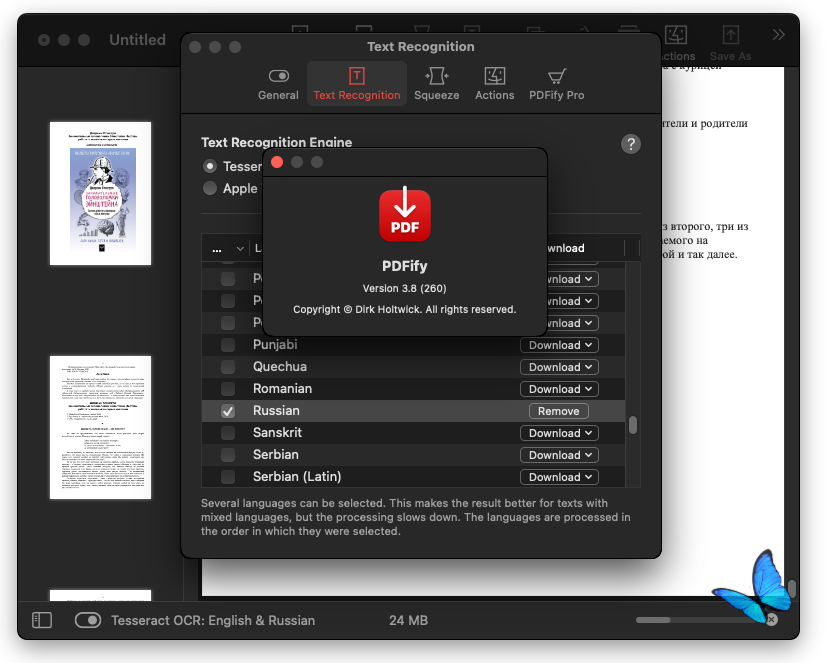
Task: Open the Download dropdown for Serbian
Action: (559, 455)
